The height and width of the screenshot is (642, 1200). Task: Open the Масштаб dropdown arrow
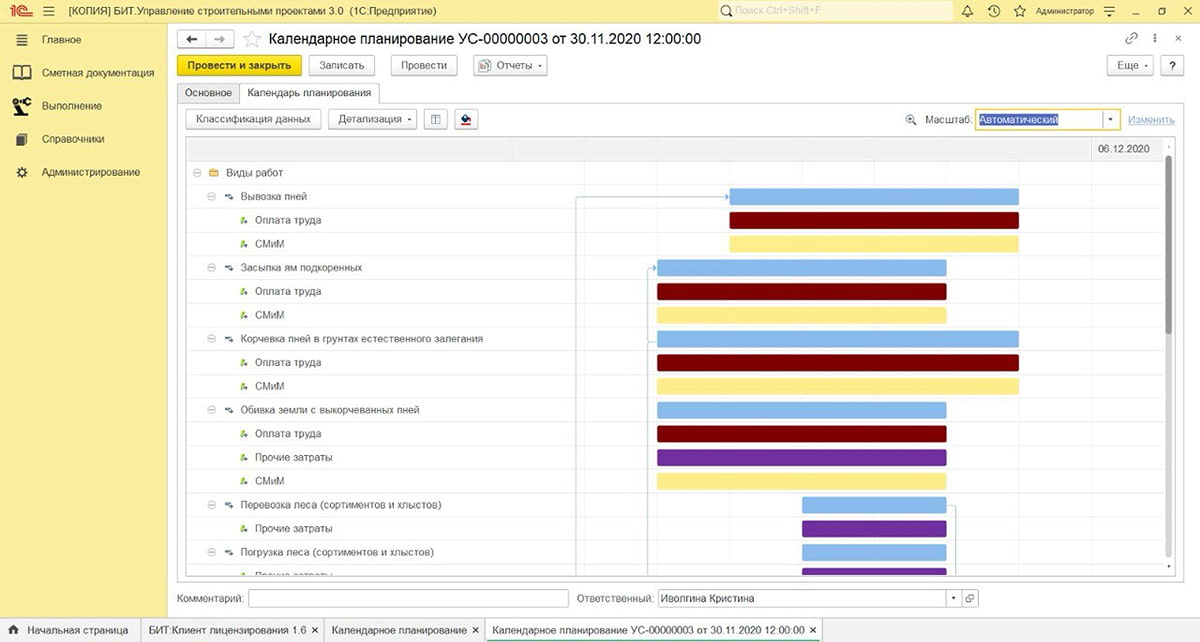point(1110,119)
